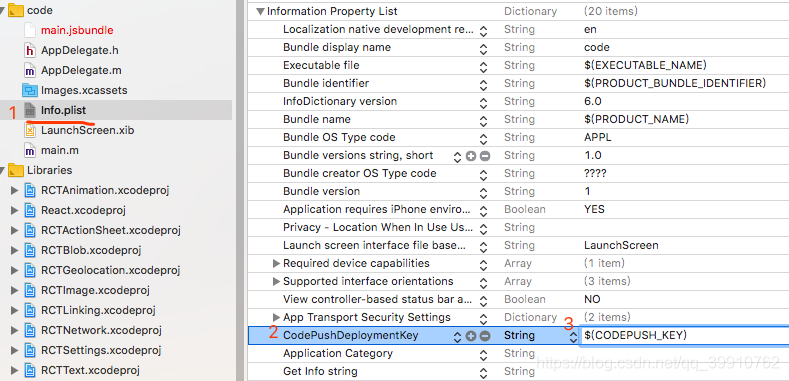Click the RCTNetwork.xcodeproj project icon

[x=31, y=330]
